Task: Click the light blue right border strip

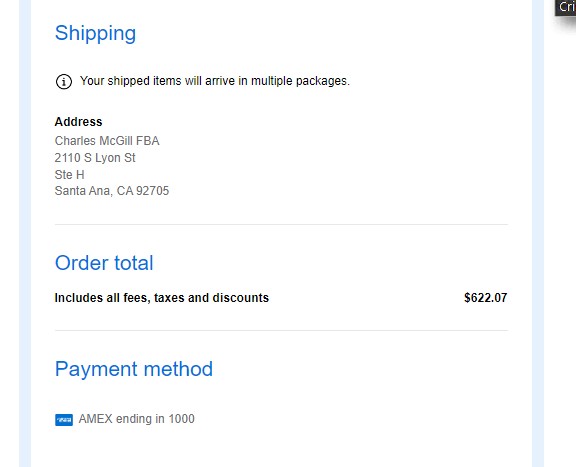Action: 538,233
